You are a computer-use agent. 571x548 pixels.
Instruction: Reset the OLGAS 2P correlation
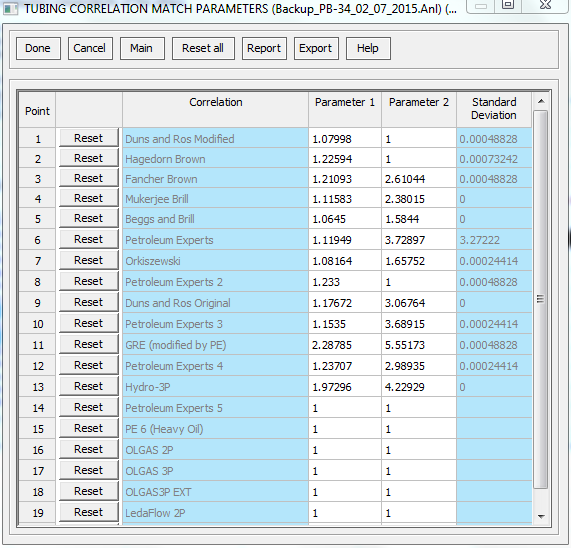[x=89, y=449]
